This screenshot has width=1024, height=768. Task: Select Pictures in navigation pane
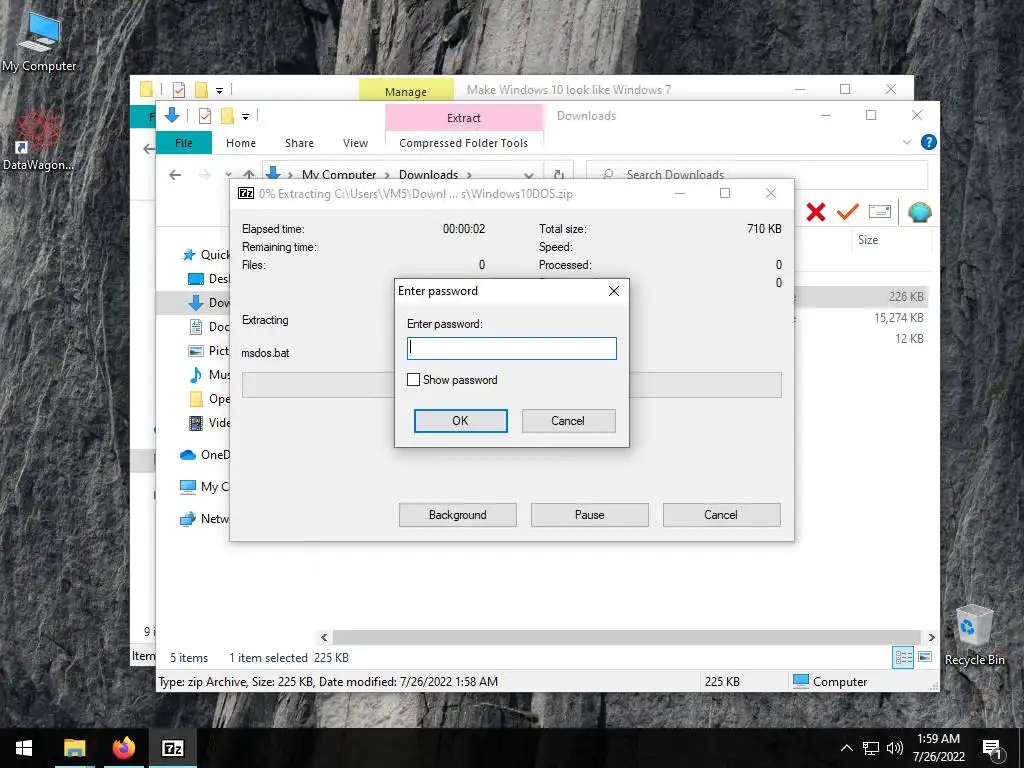(x=209, y=351)
